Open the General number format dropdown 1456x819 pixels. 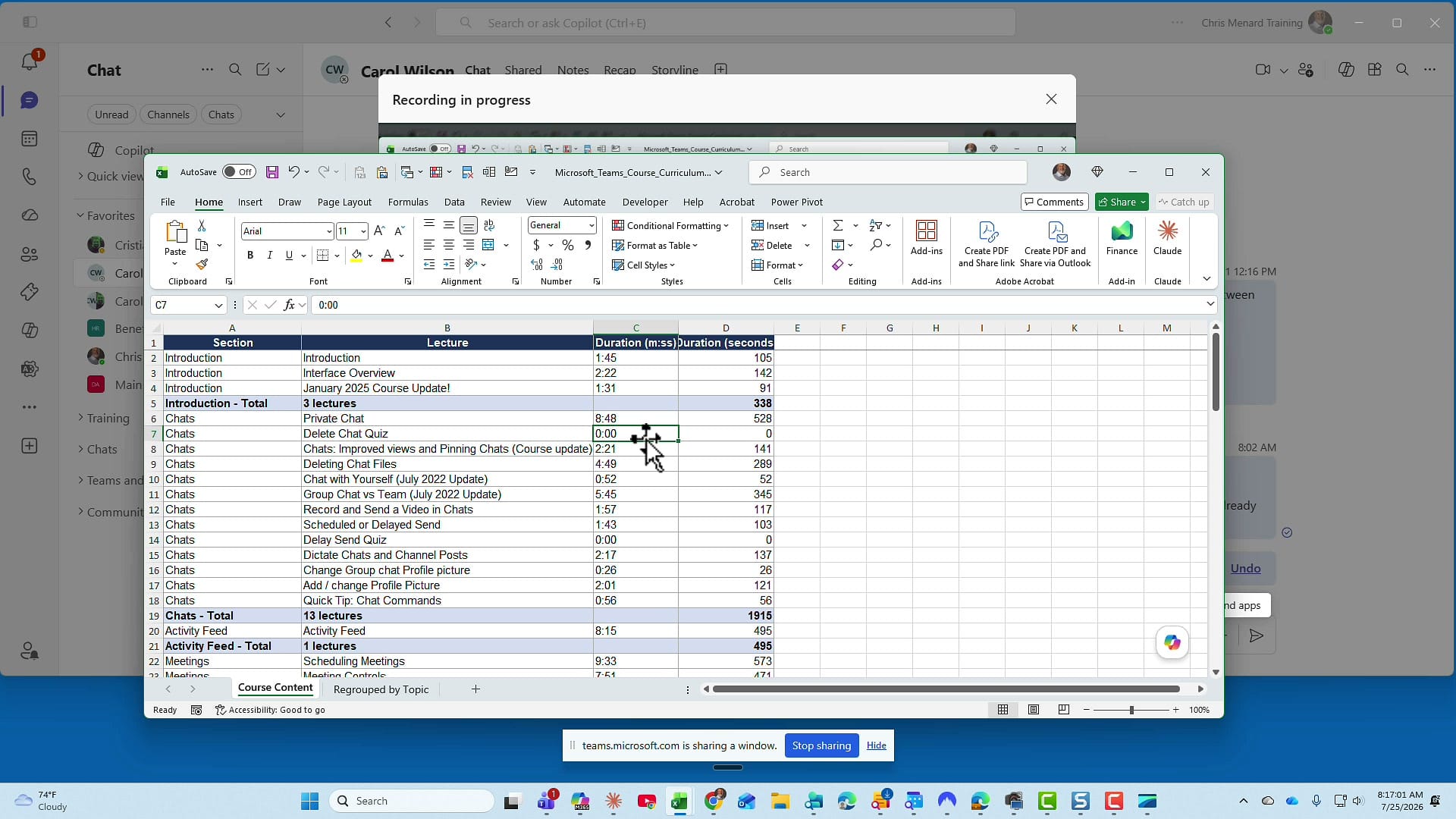(x=591, y=225)
